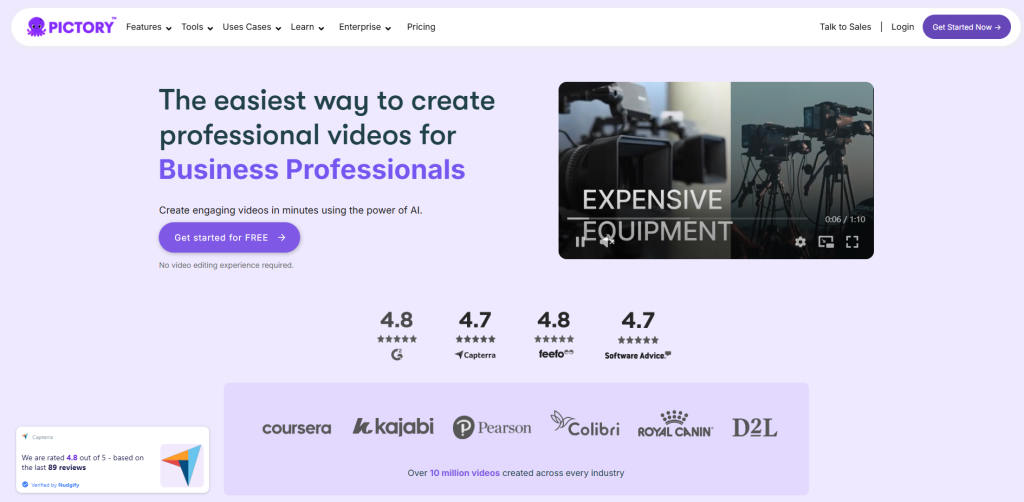Viewport: 1024px width, 502px height.
Task: Expand the Learn dropdown menu
Action: tap(308, 27)
